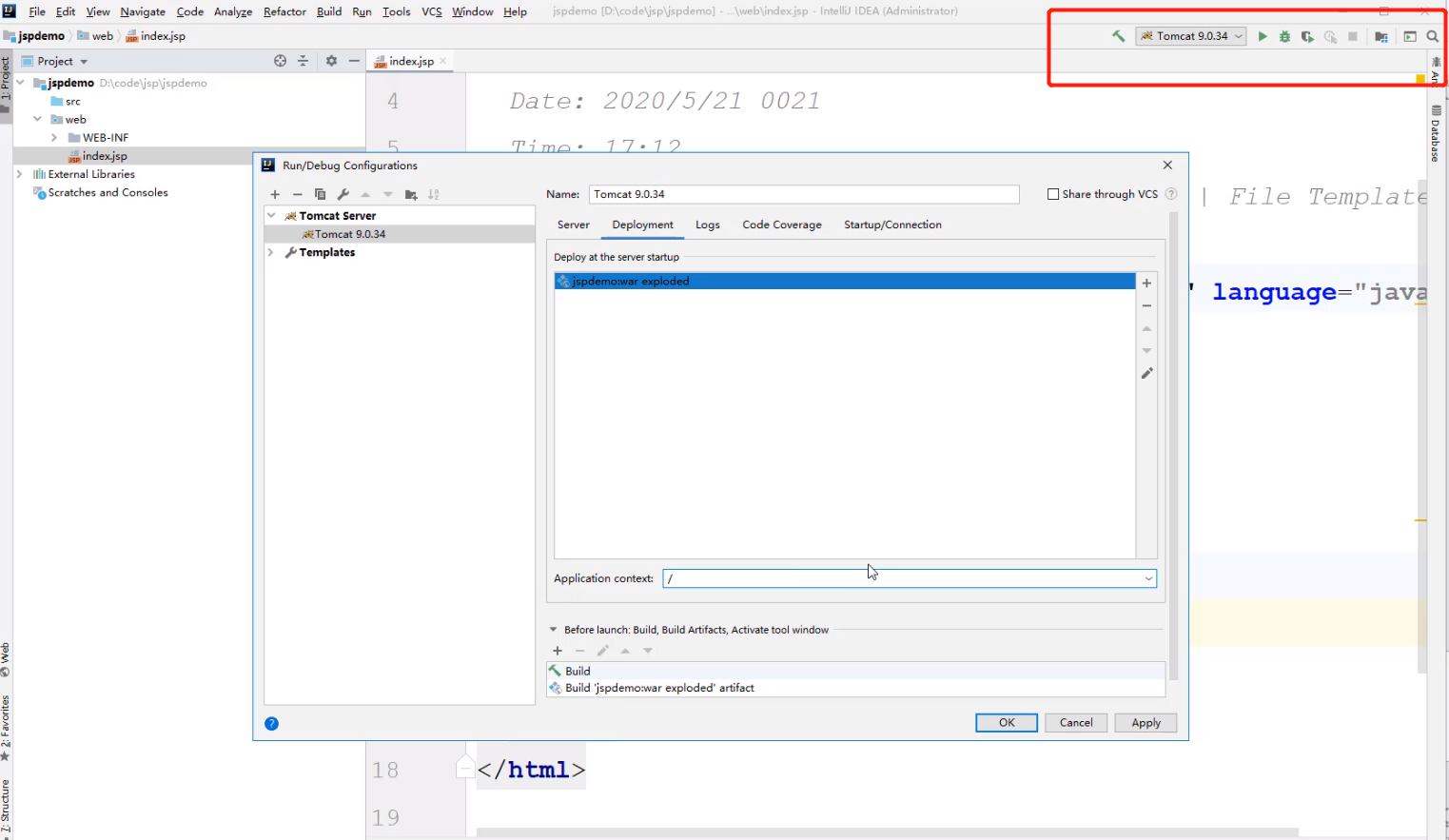Click the OK button
The image size is (1449, 840).
(1007, 723)
